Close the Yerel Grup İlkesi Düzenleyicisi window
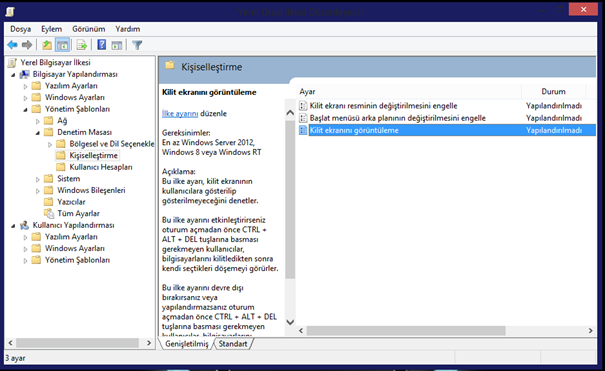The image size is (605, 371). 583,9
